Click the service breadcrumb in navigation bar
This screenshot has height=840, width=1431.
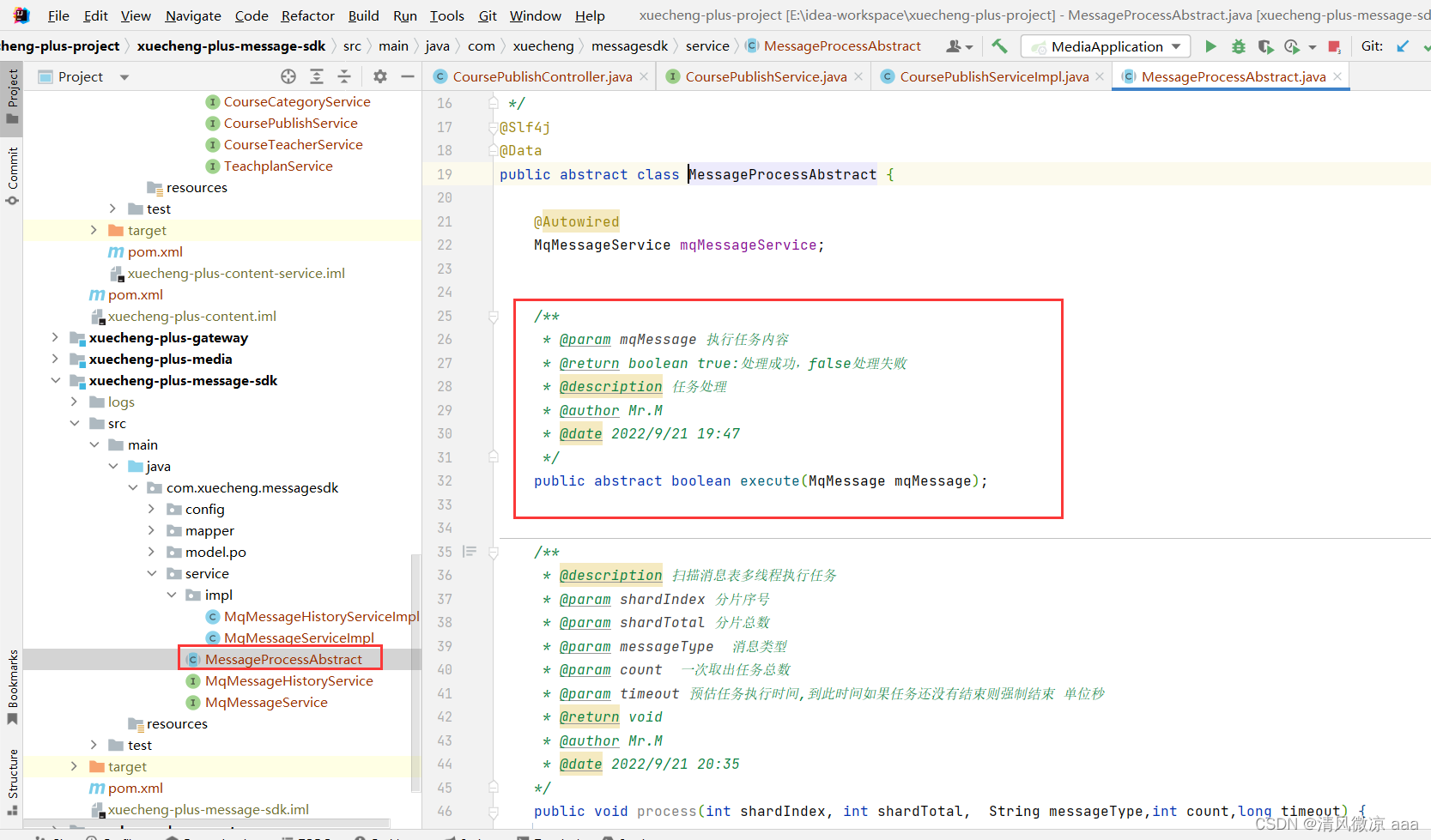click(707, 46)
